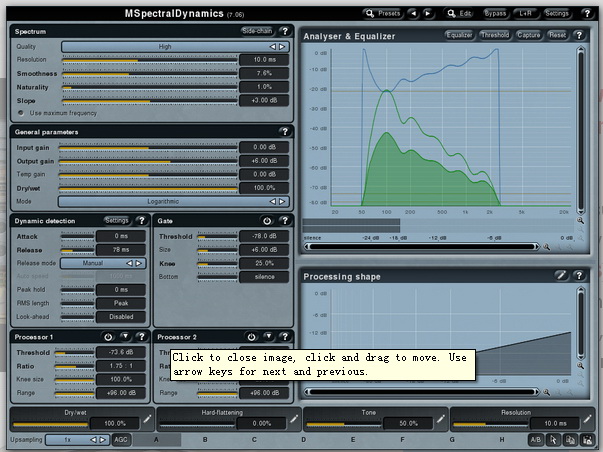Click the Capture button in analyser
This screenshot has height=452, width=603.
(528, 35)
